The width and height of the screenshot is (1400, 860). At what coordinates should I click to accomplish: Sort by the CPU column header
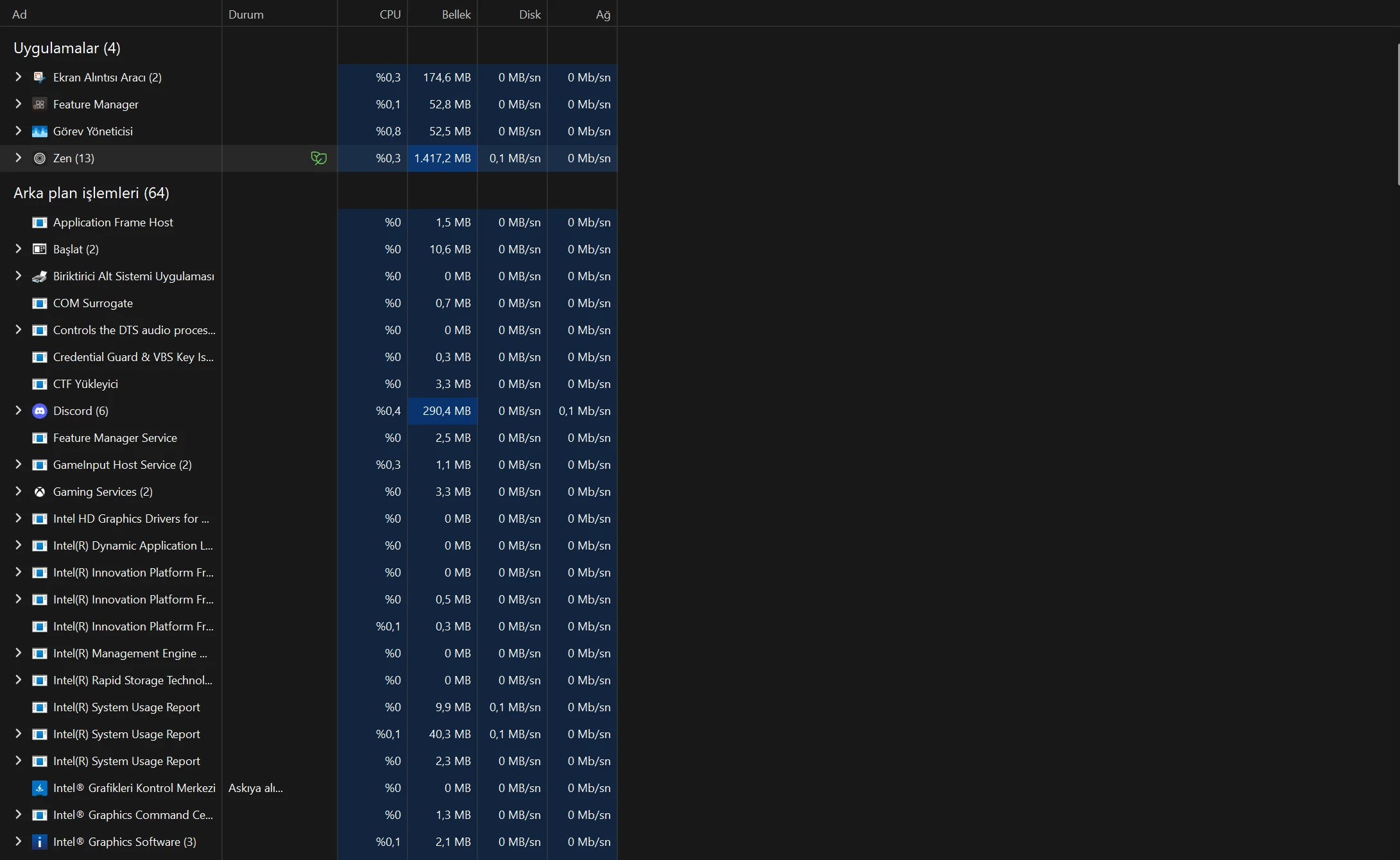[389, 14]
